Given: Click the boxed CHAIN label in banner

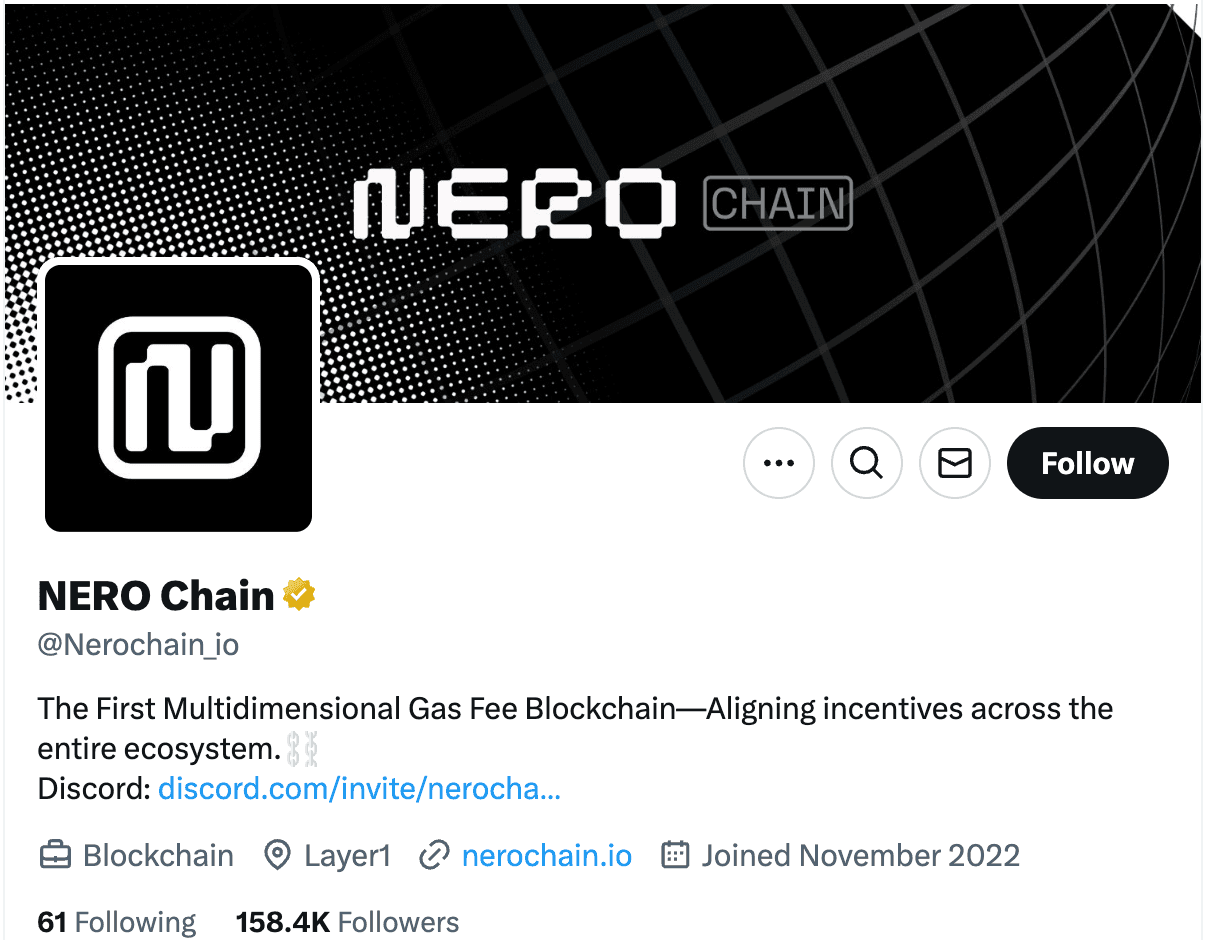Looking at the screenshot, I should 778,203.
